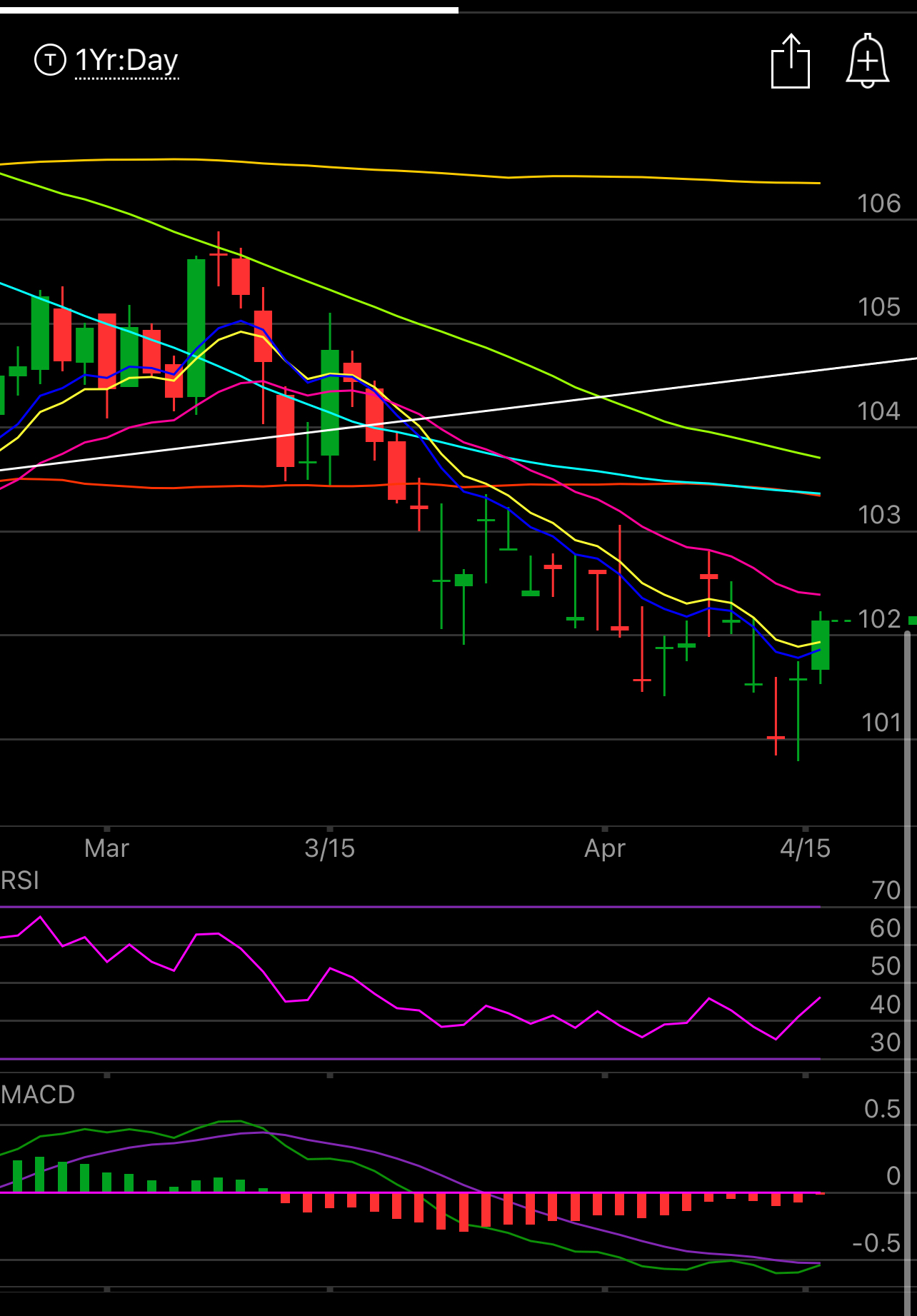Viewport: 917px width, 1316px height.
Task: Tap the 105 price axis label
Action: pos(879,307)
